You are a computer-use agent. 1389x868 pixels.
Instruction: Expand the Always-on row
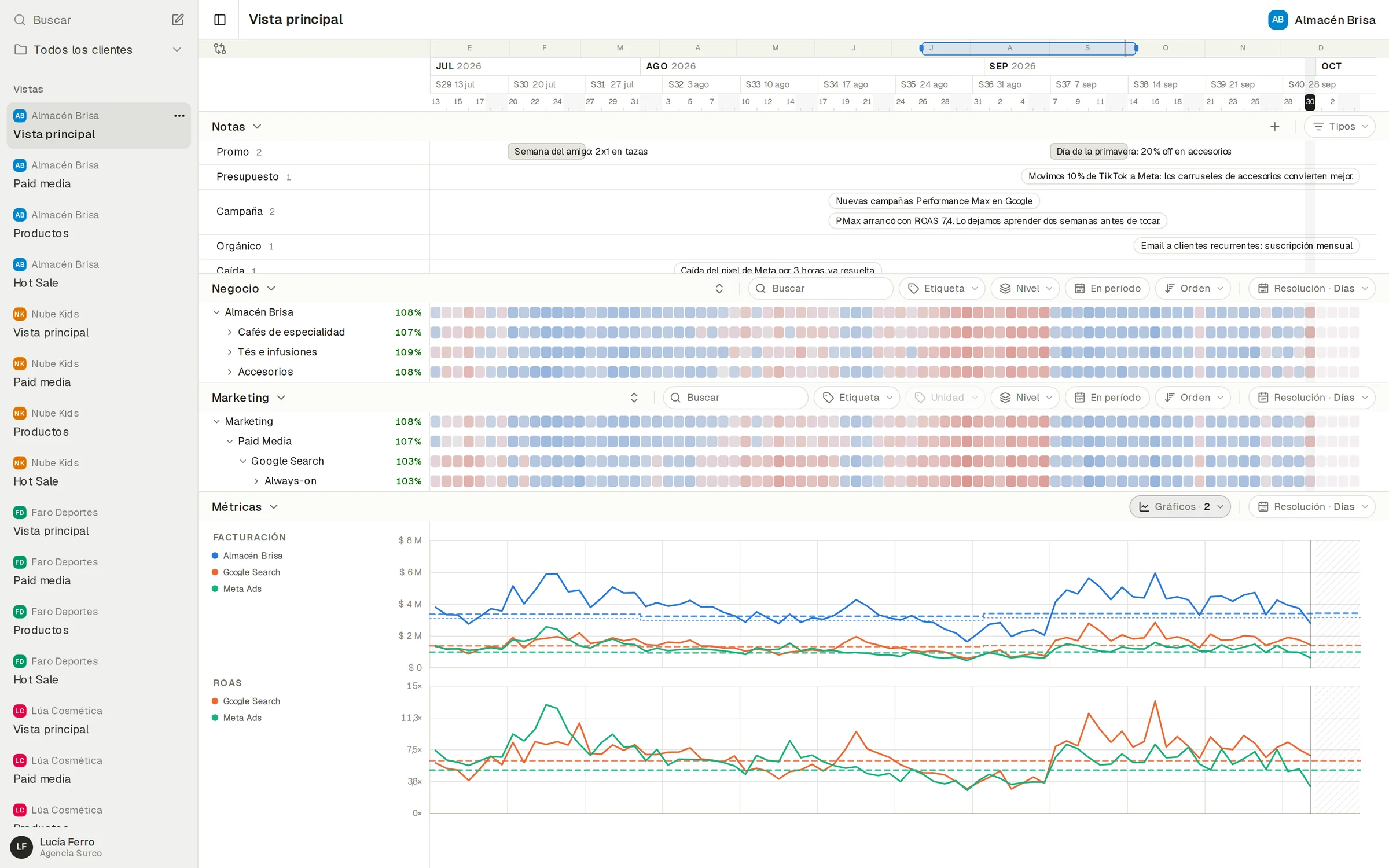click(256, 481)
